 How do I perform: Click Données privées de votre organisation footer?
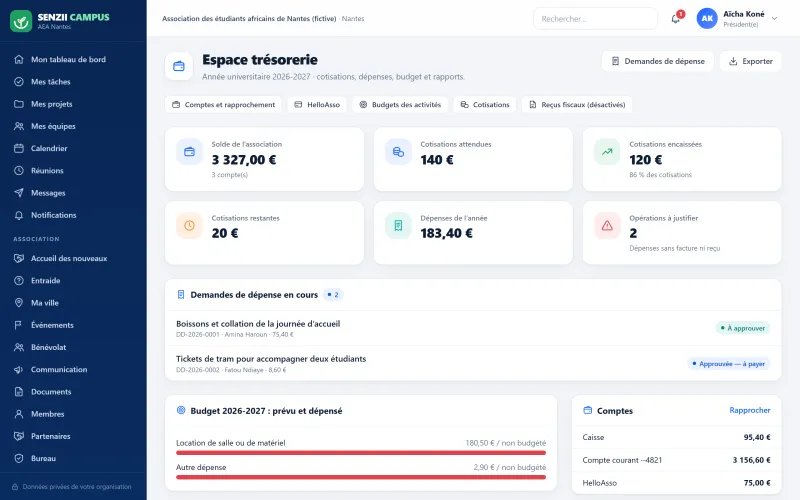(x=71, y=487)
